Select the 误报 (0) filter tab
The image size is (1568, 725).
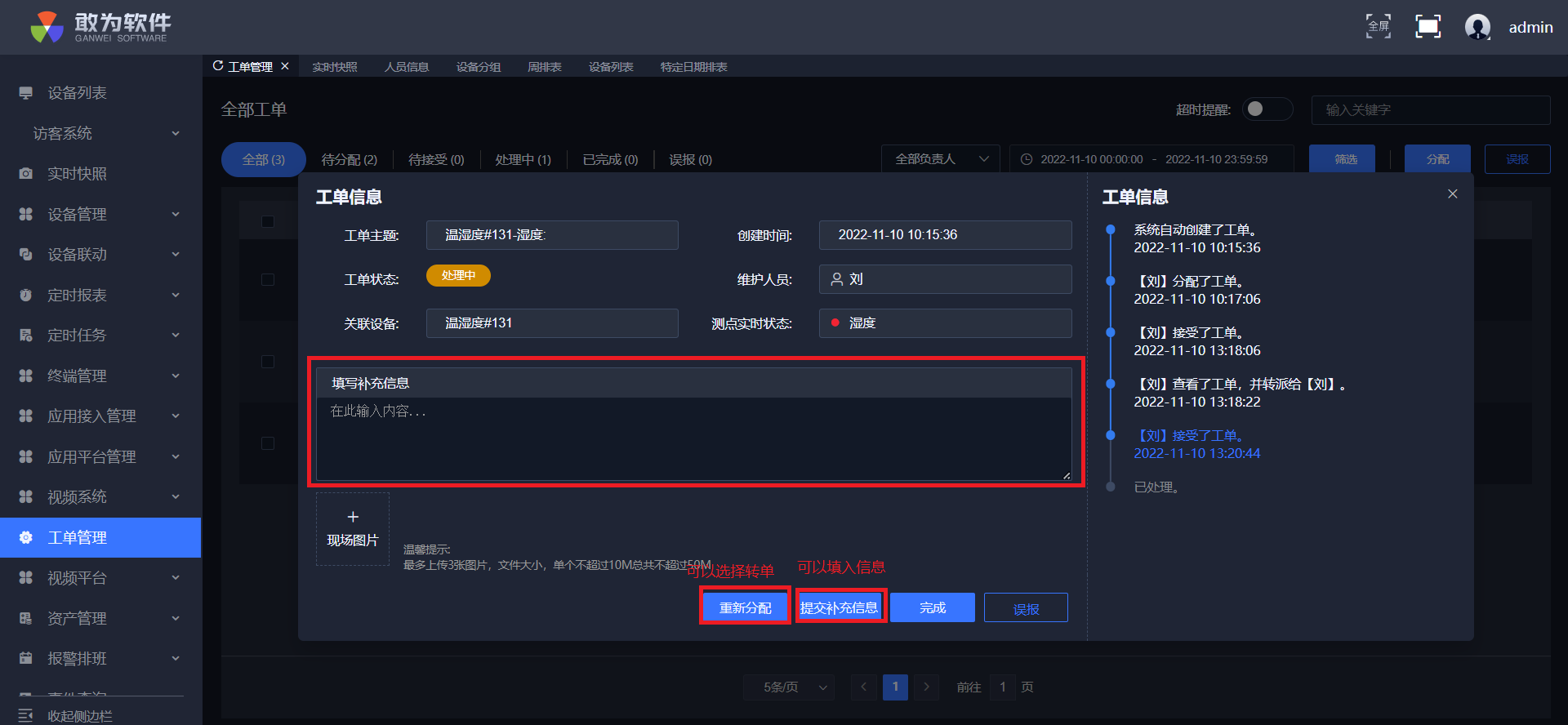click(690, 160)
